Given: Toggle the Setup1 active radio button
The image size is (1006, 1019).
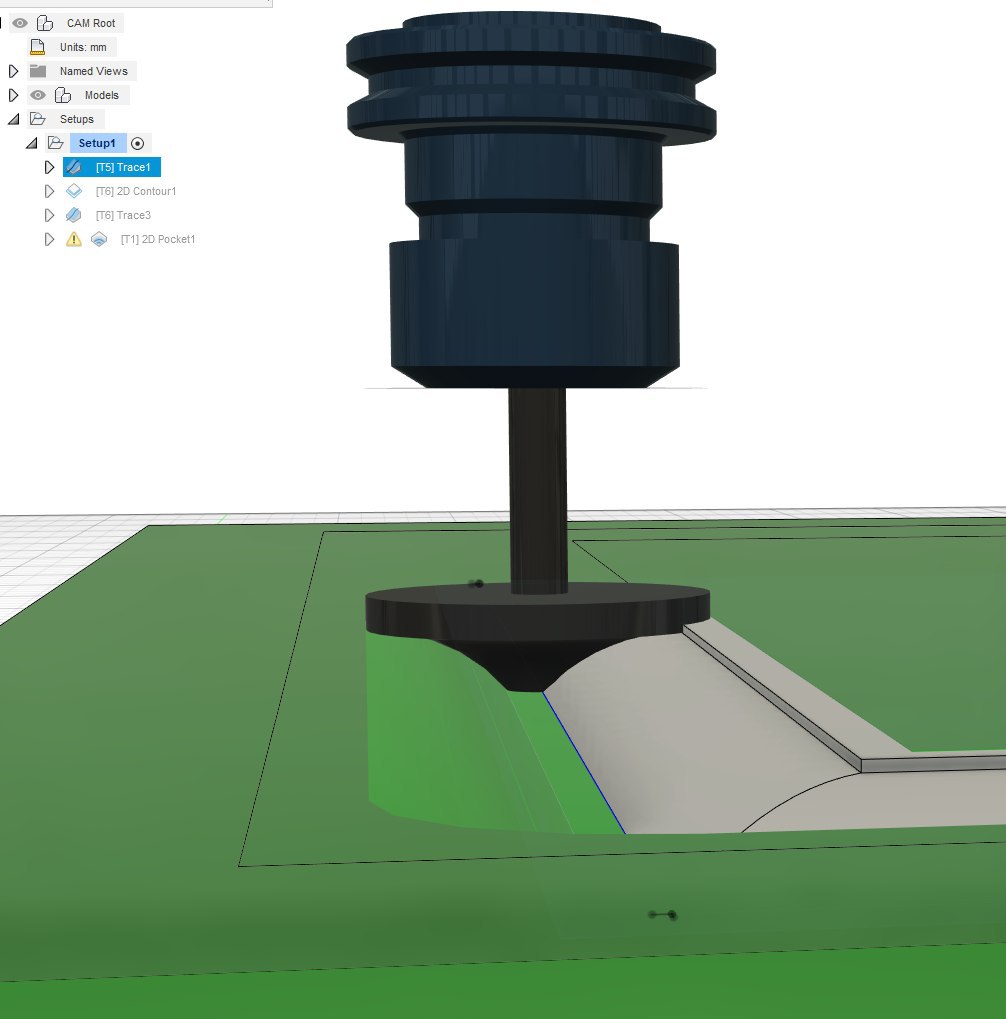Looking at the screenshot, I should (x=137, y=144).
